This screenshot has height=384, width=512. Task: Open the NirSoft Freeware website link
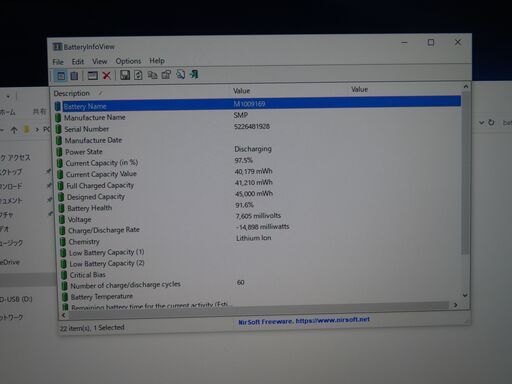tap(304, 321)
